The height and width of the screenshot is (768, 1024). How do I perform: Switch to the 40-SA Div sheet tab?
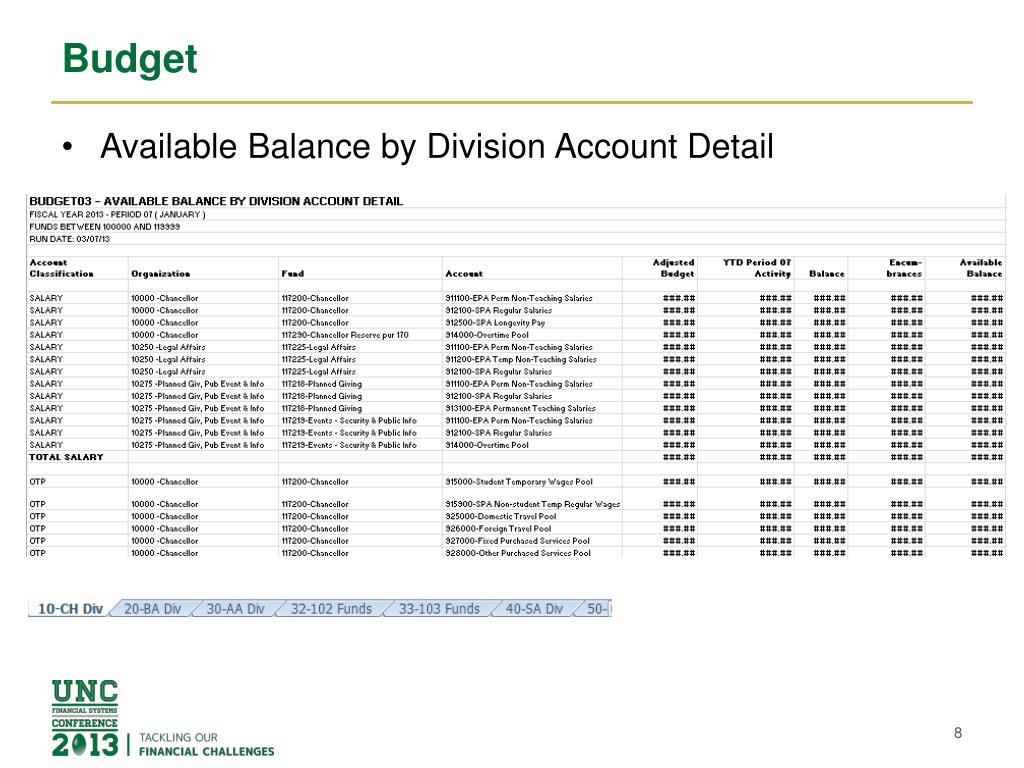pyautogui.click(x=534, y=609)
